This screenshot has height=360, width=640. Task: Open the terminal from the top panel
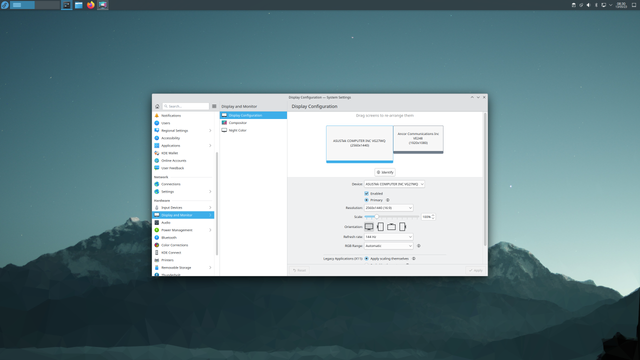pos(67,5)
